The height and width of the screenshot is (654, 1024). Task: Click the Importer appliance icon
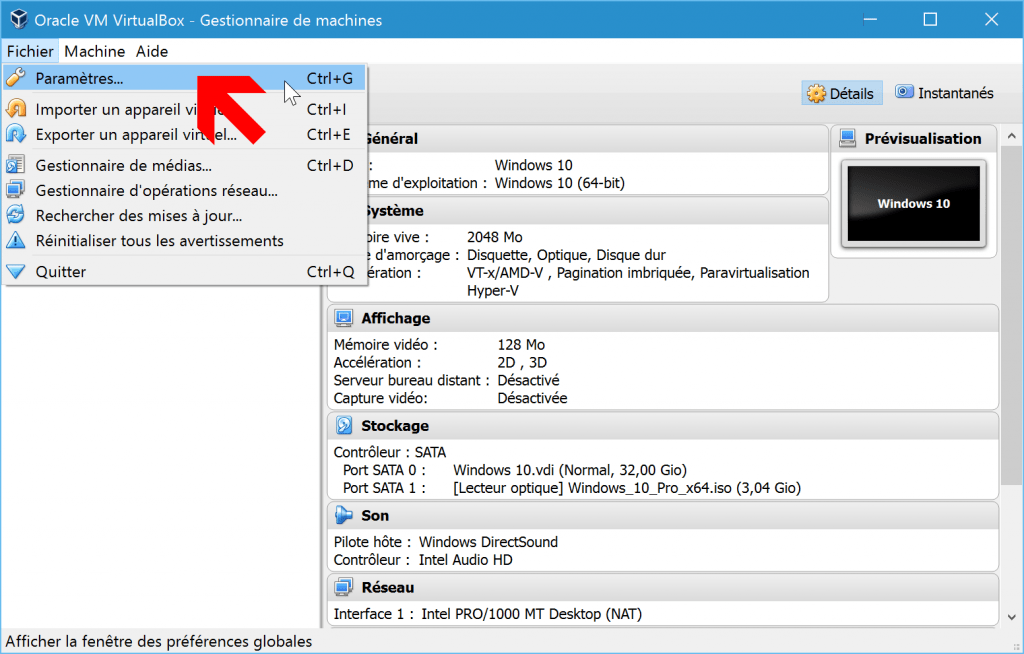16,109
